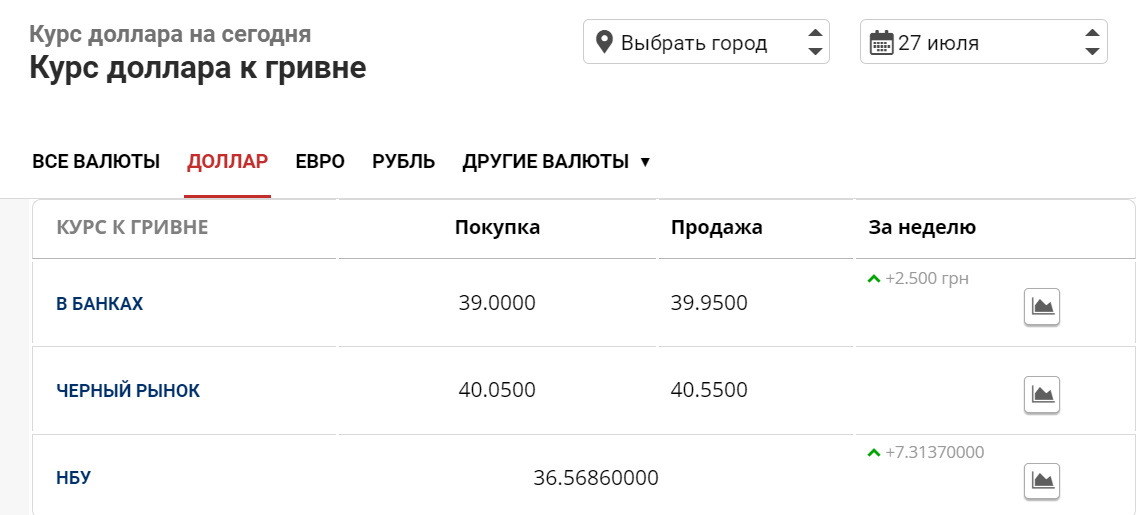Open the chart icon for НБУ row
This screenshot has width=1136, height=515.
pyautogui.click(x=1041, y=481)
